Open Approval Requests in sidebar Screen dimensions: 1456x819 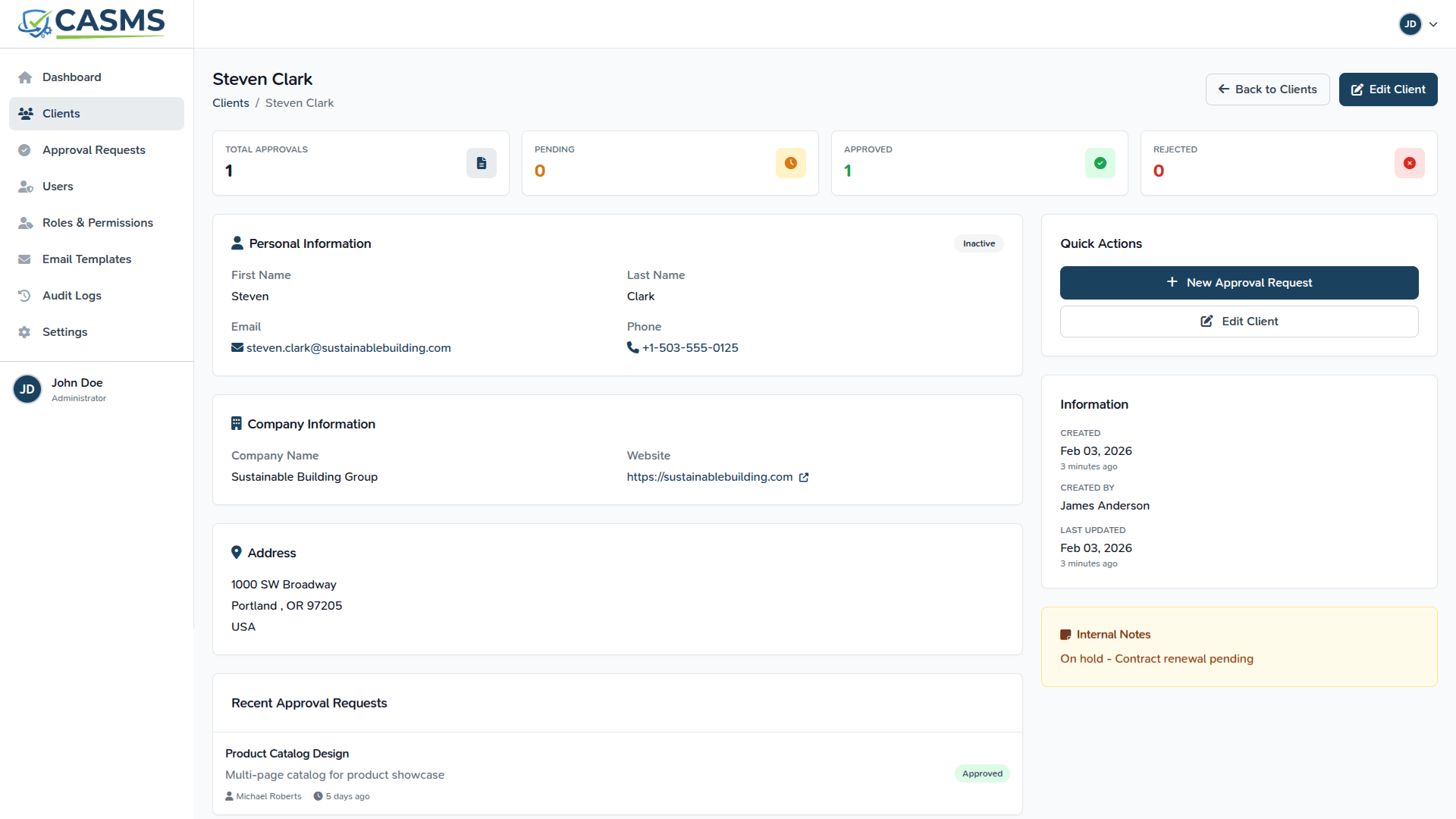[x=93, y=150]
